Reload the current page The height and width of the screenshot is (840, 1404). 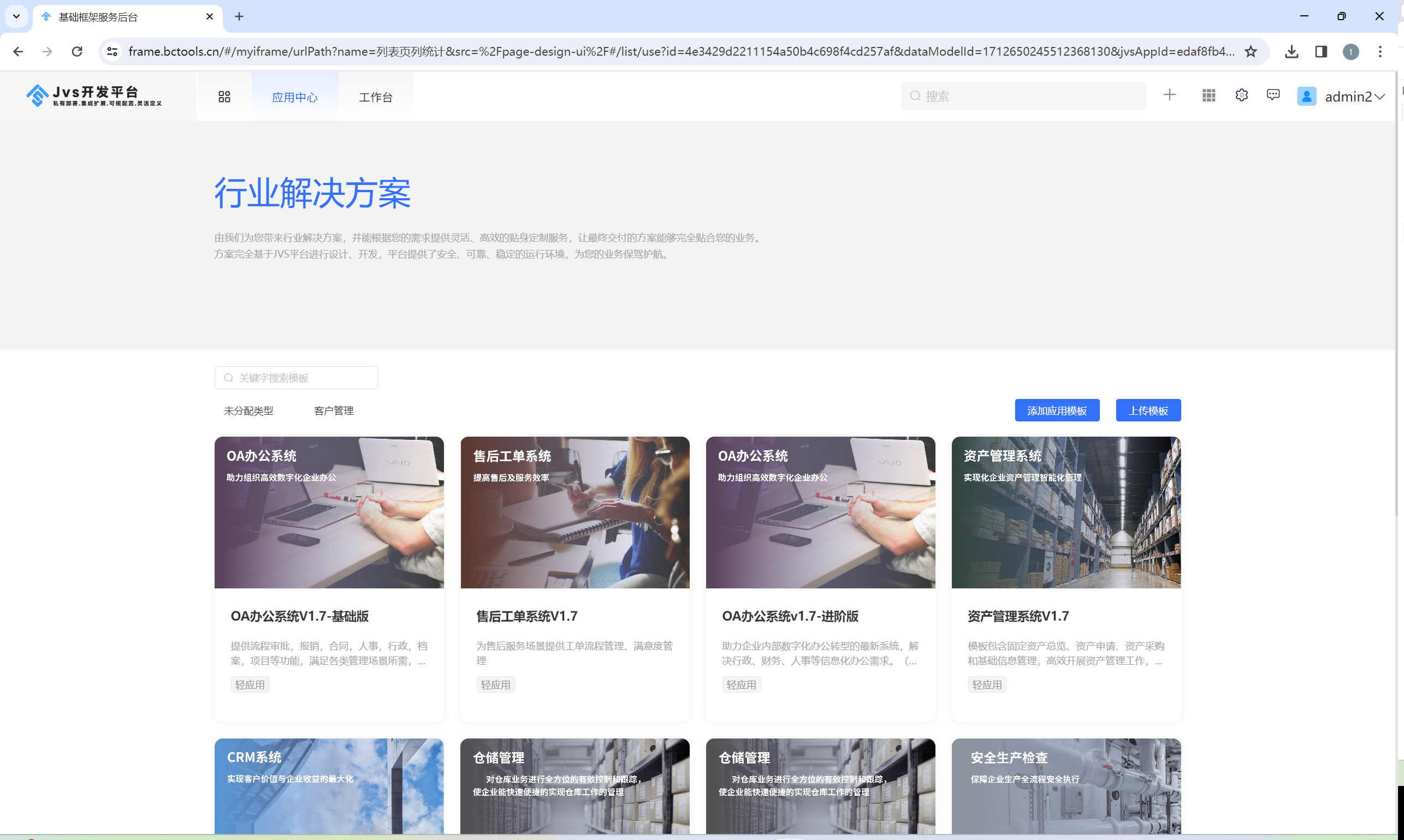(77, 51)
